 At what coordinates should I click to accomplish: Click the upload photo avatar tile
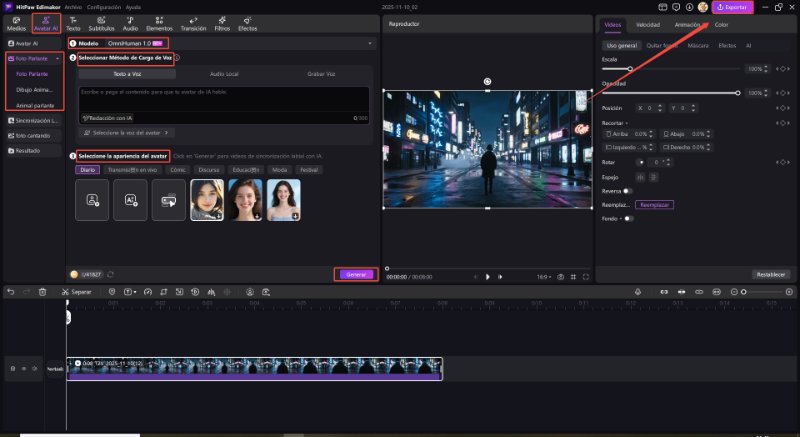point(92,200)
